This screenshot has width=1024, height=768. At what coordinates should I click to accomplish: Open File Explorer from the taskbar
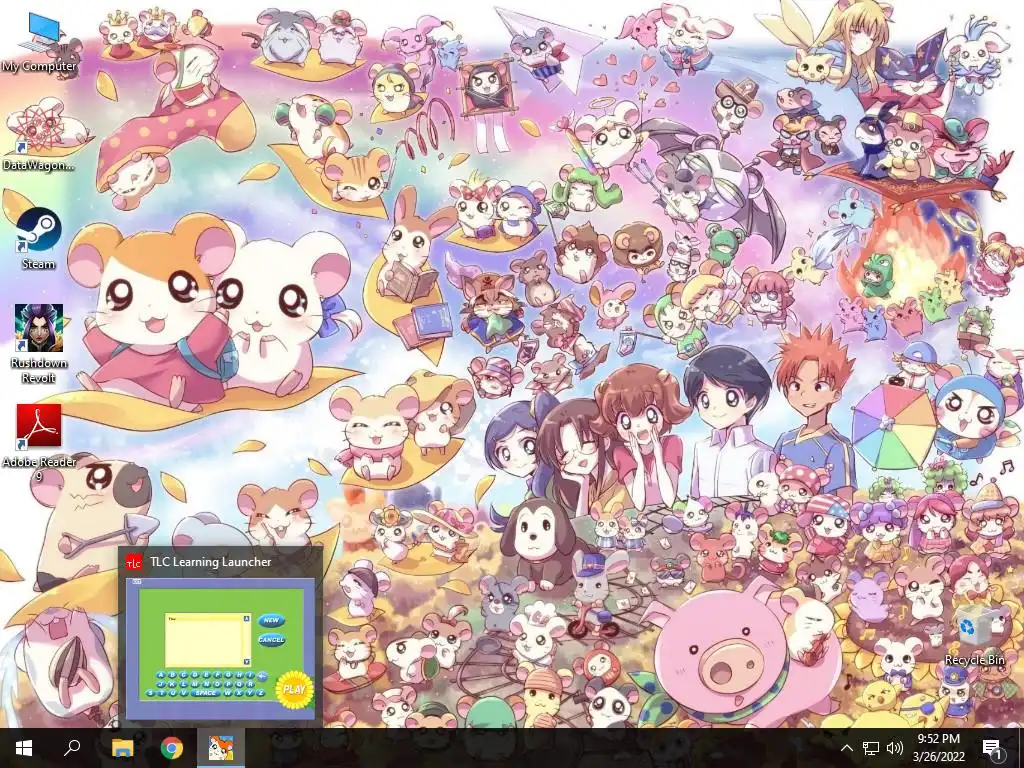[122, 748]
